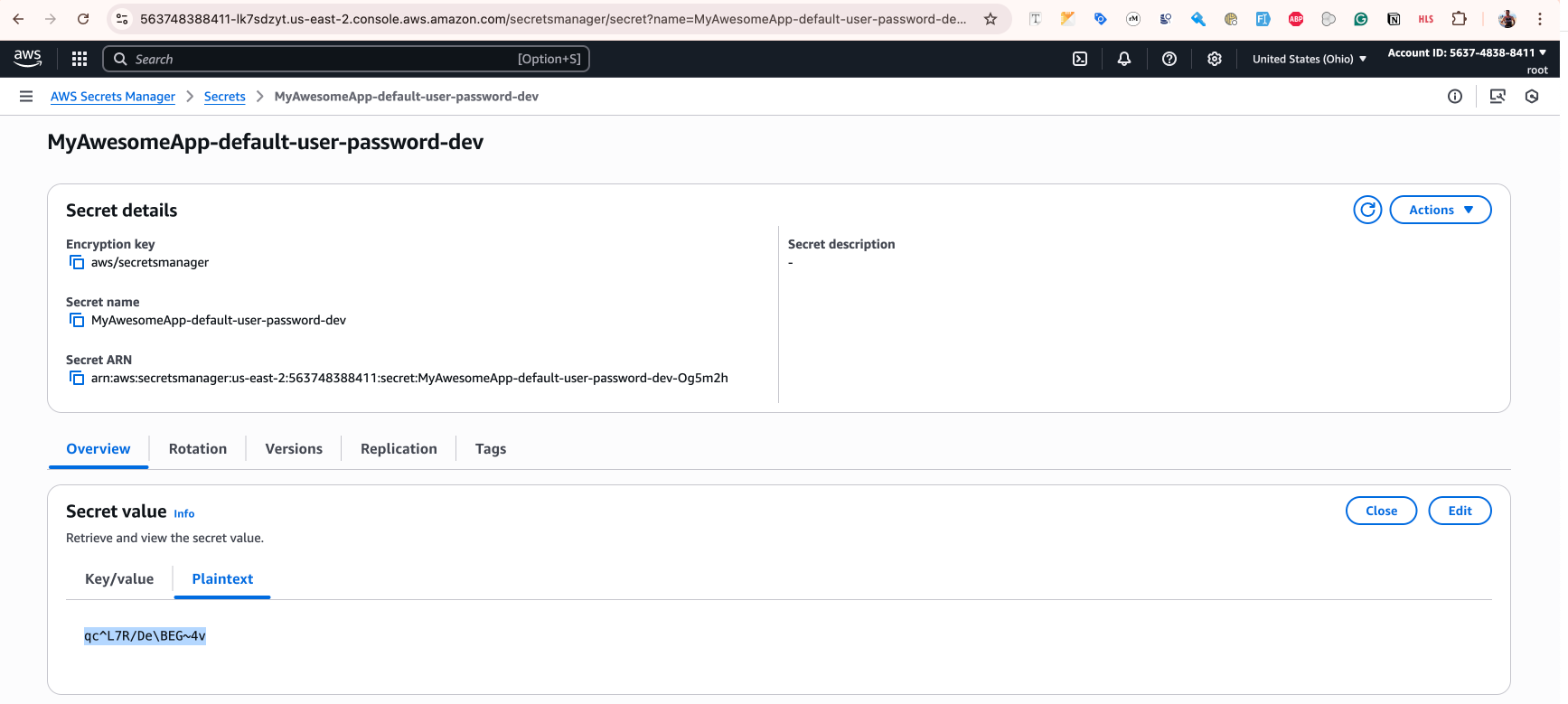Refresh the secret details
Viewport: 1568px width, 704px height.
click(x=1367, y=210)
